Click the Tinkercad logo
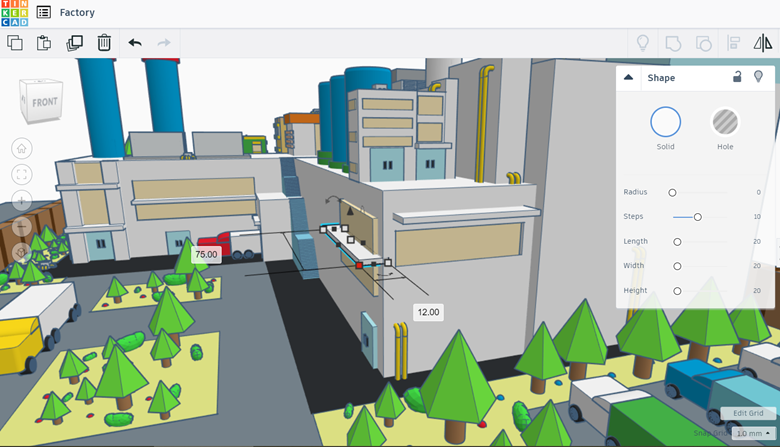 15,13
